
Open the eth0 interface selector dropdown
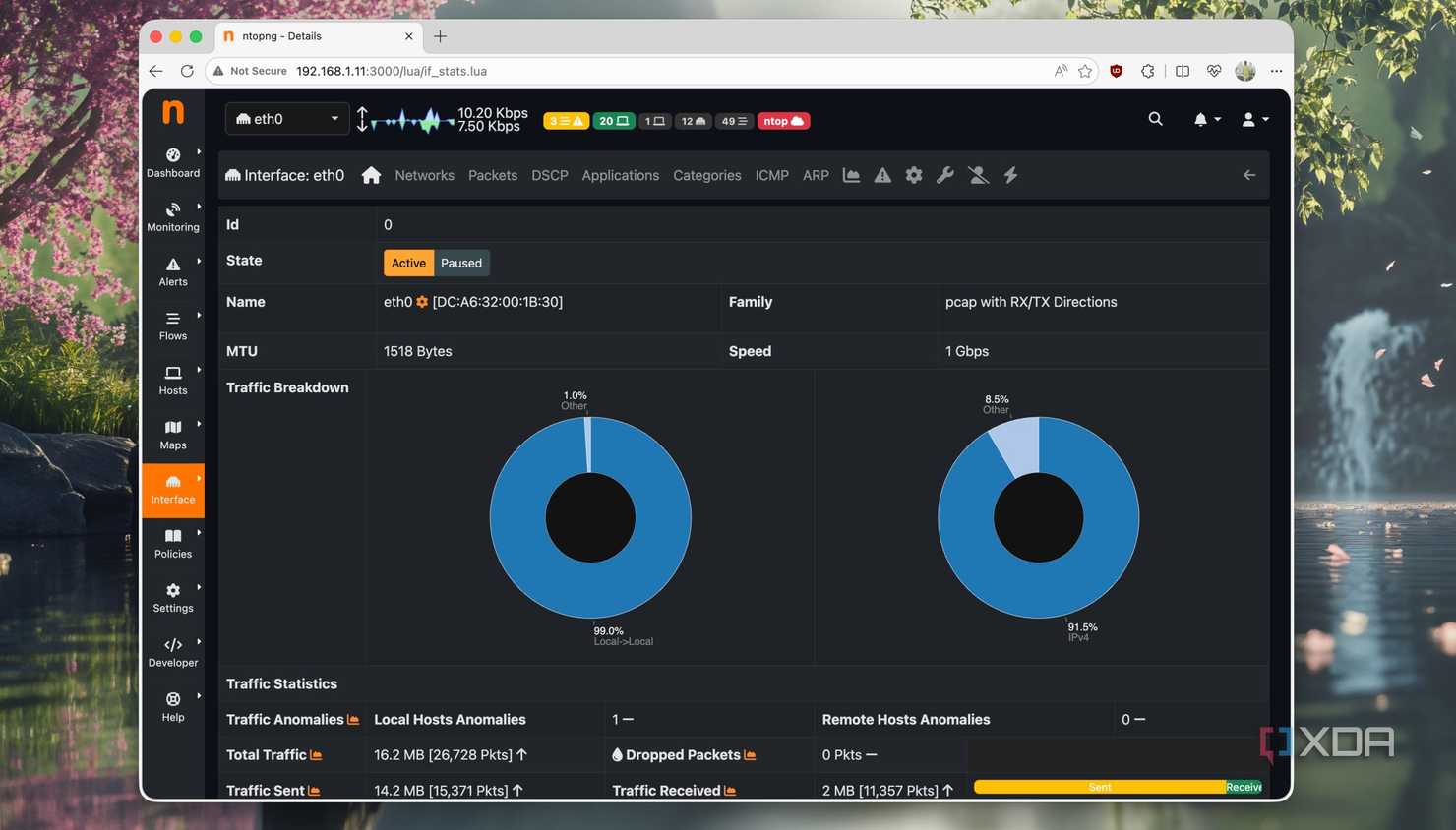[286, 119]
